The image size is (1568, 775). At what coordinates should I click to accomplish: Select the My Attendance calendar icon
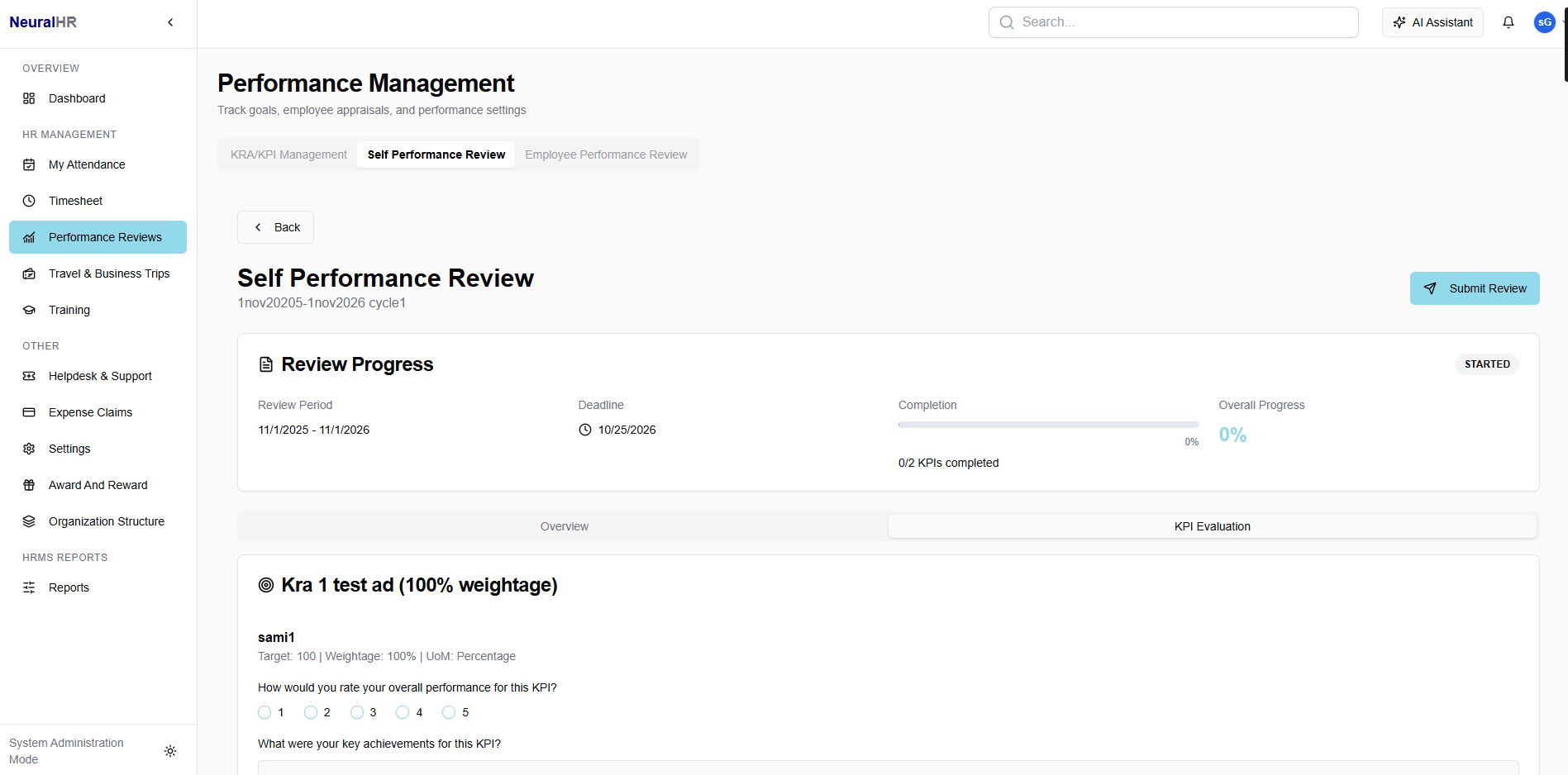29,164
